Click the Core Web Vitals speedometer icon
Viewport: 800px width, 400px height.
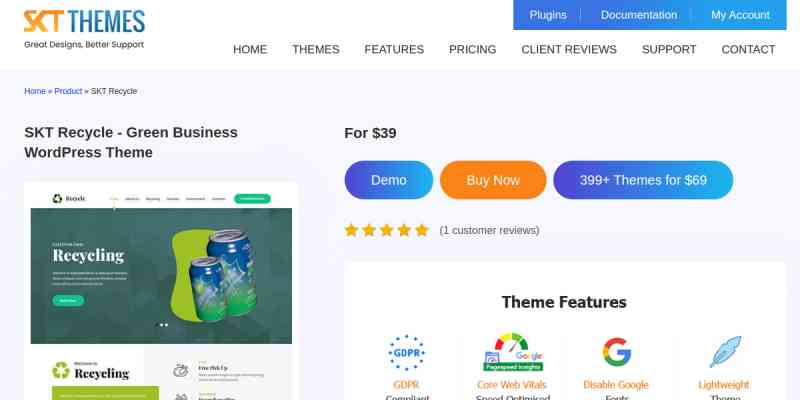[513, 352]
